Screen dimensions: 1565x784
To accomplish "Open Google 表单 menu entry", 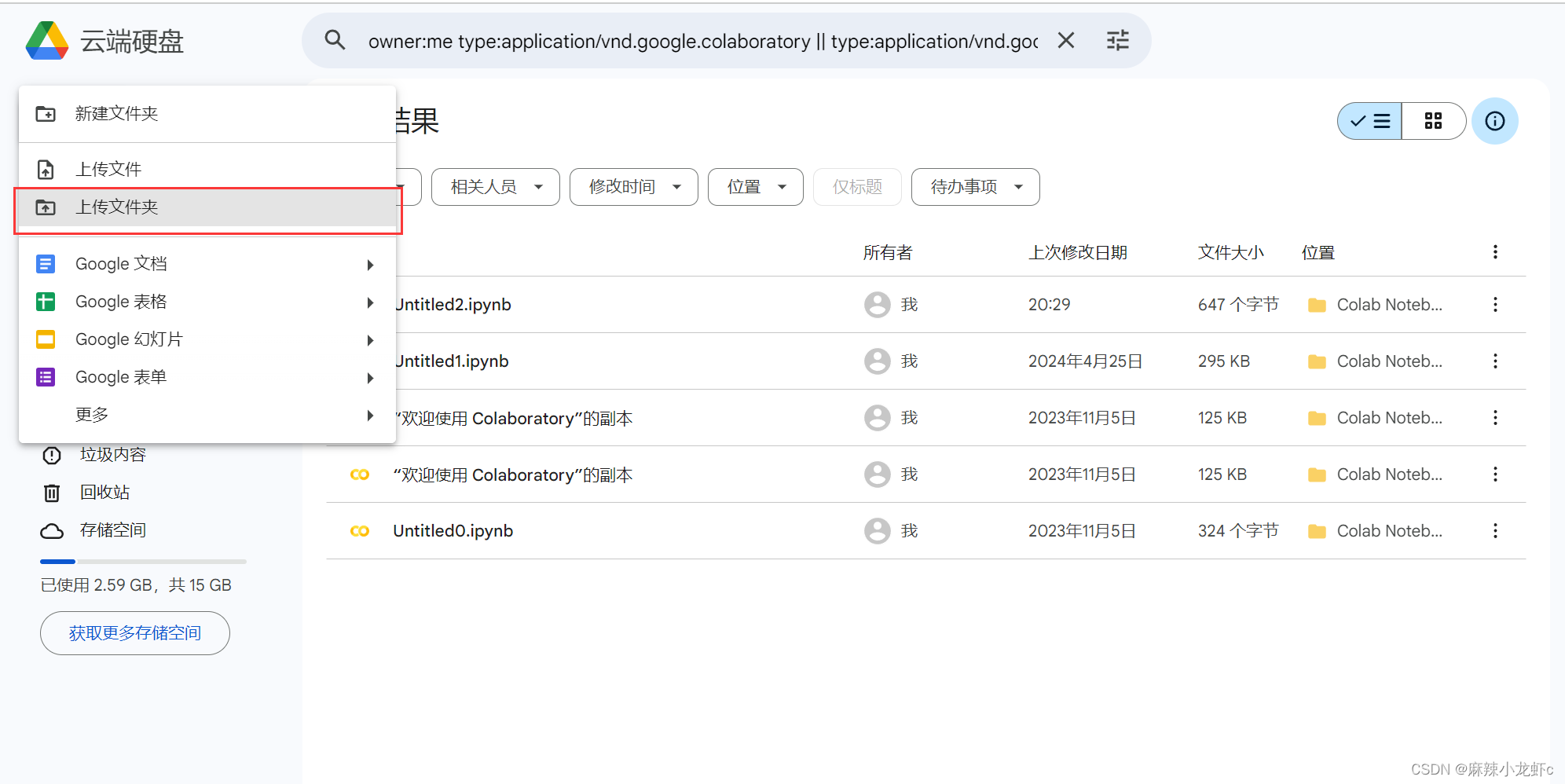I will 207,377.
